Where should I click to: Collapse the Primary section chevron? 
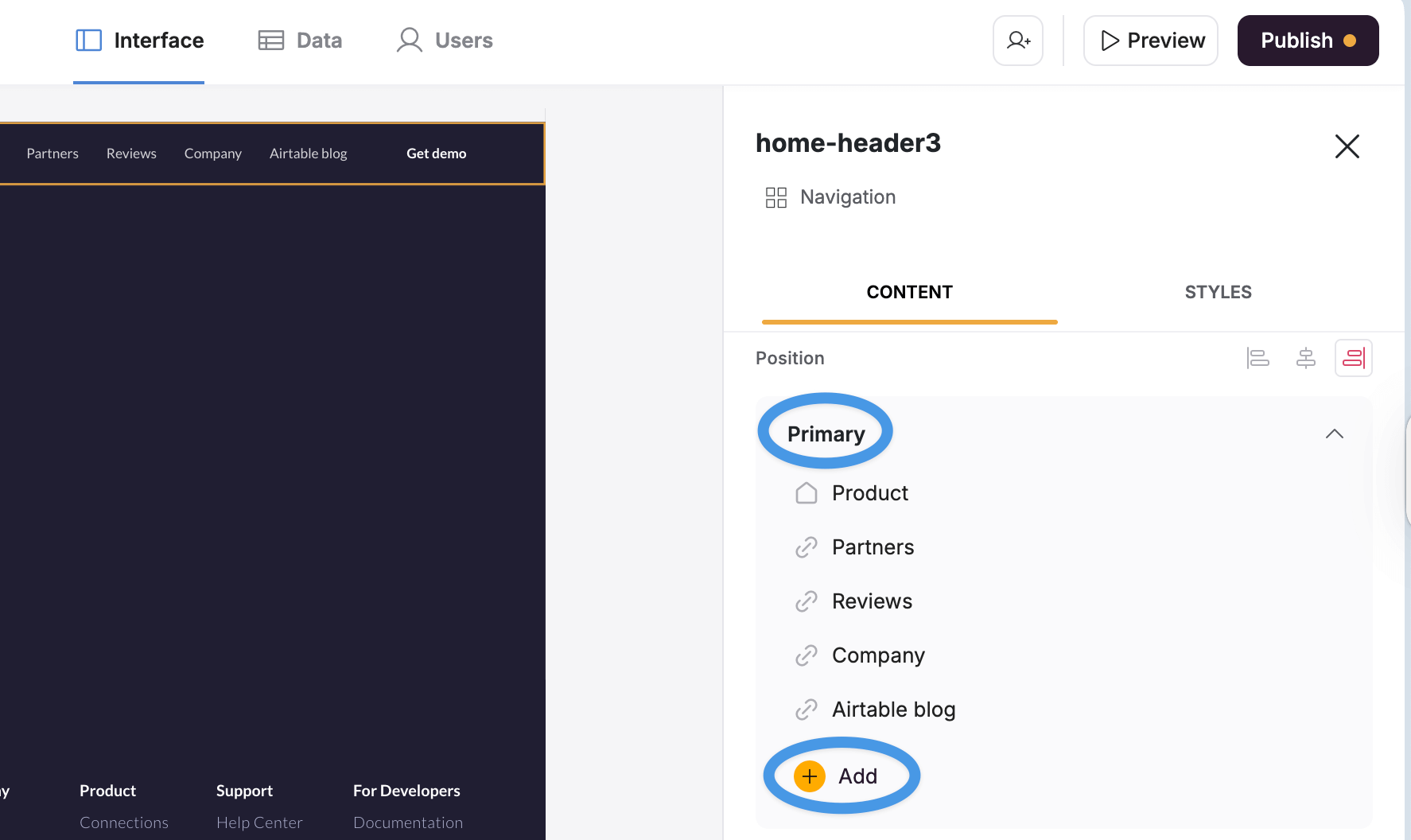click(x=1334, y=434)
